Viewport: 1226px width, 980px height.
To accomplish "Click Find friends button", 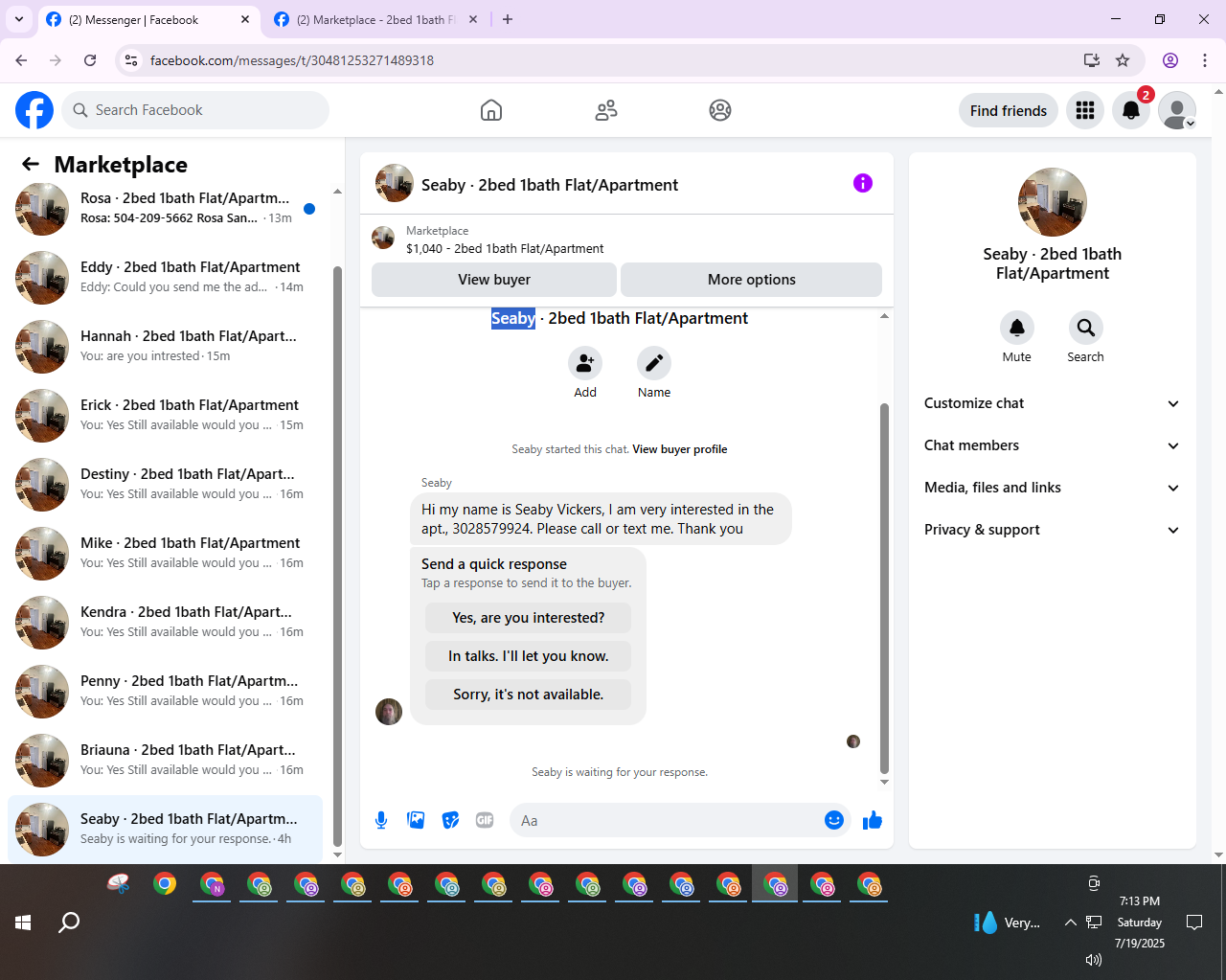I will tap(1009, 110).
